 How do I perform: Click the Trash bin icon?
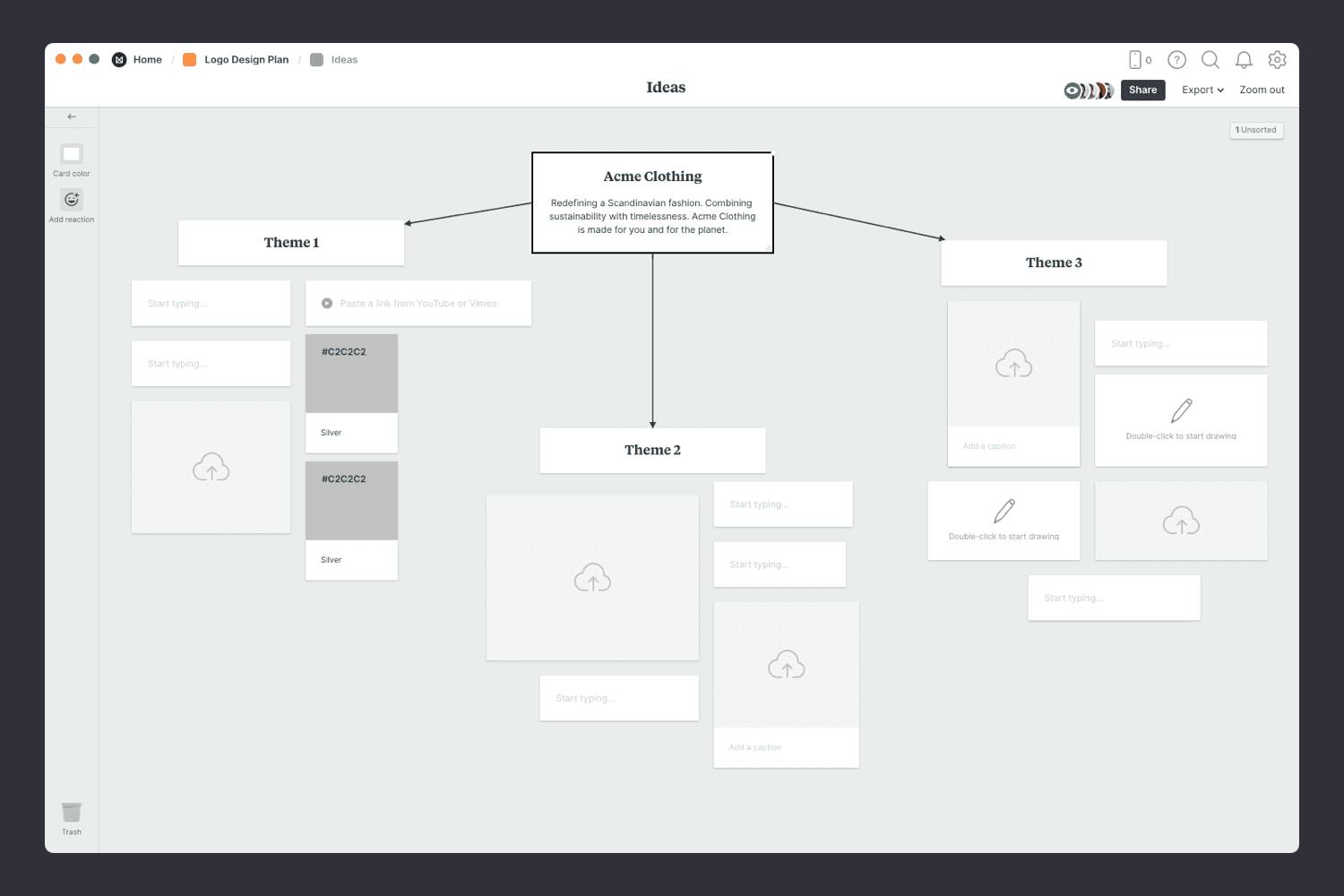tap(72, 812)
